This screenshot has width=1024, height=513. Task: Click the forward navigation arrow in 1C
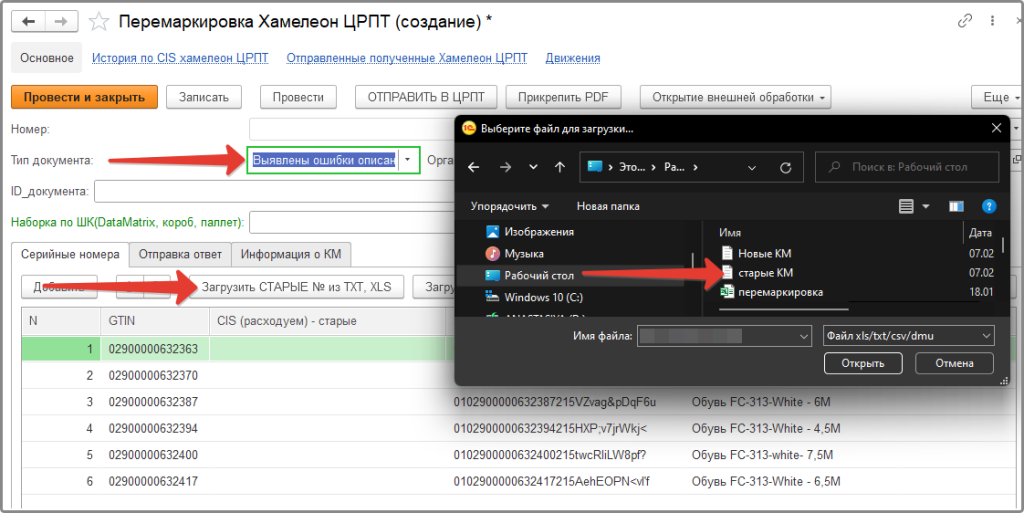(x=61, y=22)
